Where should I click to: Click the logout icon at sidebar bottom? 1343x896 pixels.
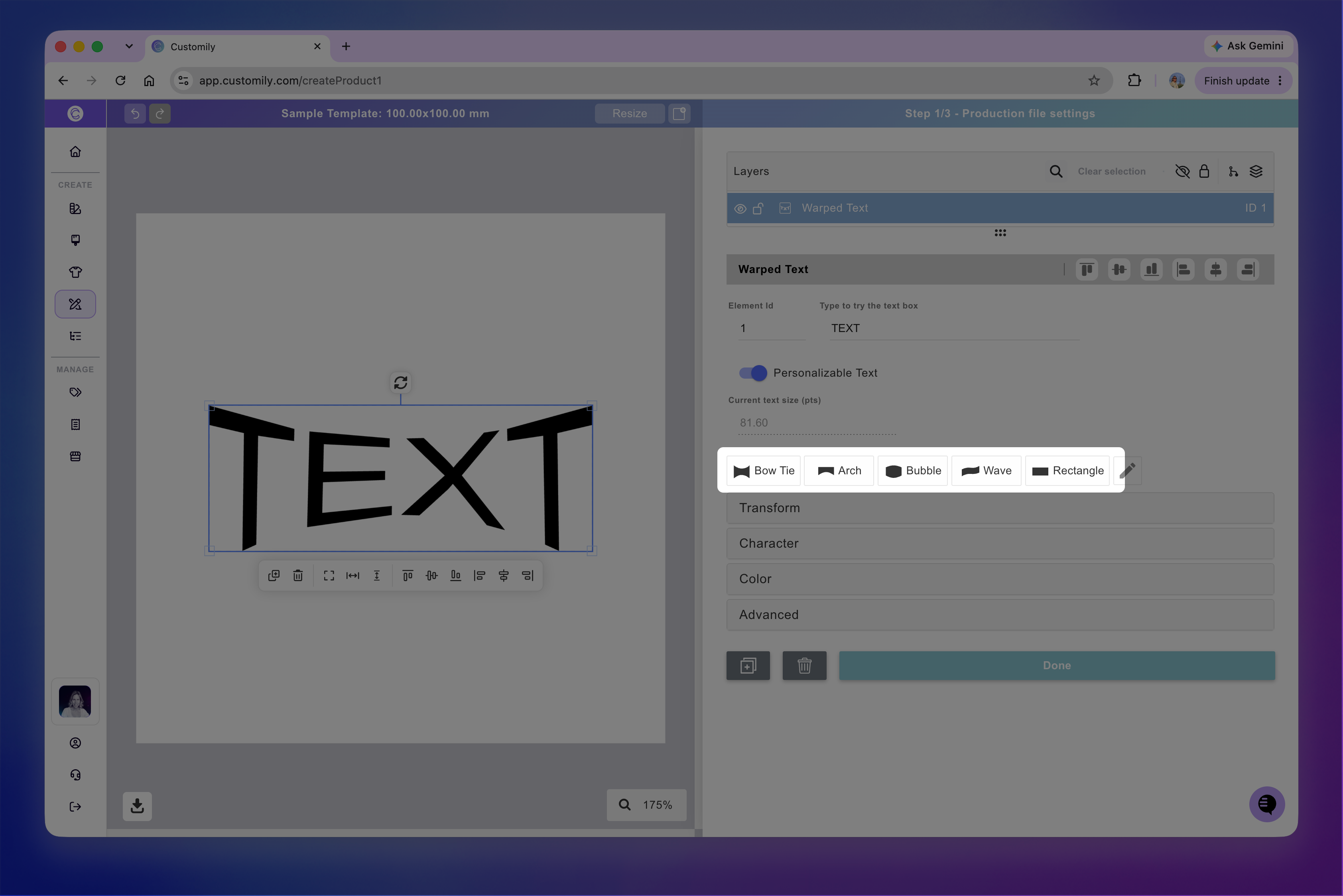point(75,806)
